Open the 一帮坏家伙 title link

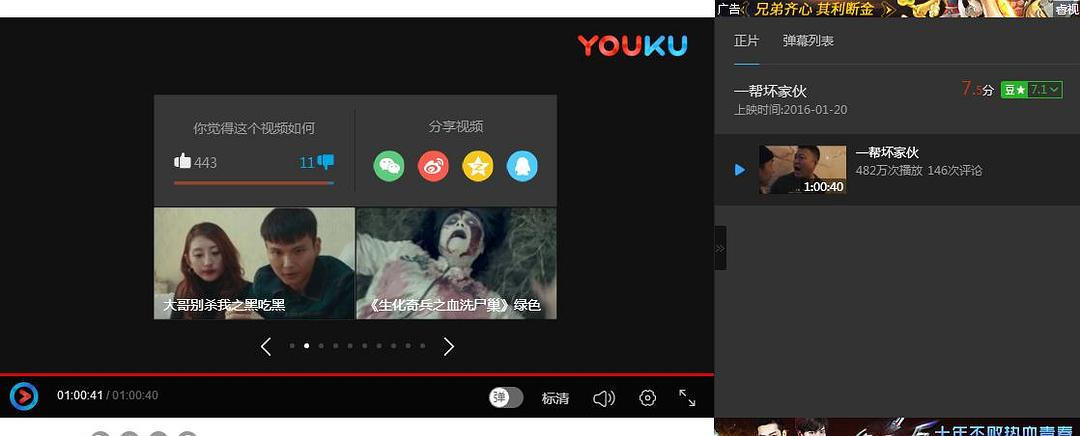pyautogui.click(x=770, y=91)
